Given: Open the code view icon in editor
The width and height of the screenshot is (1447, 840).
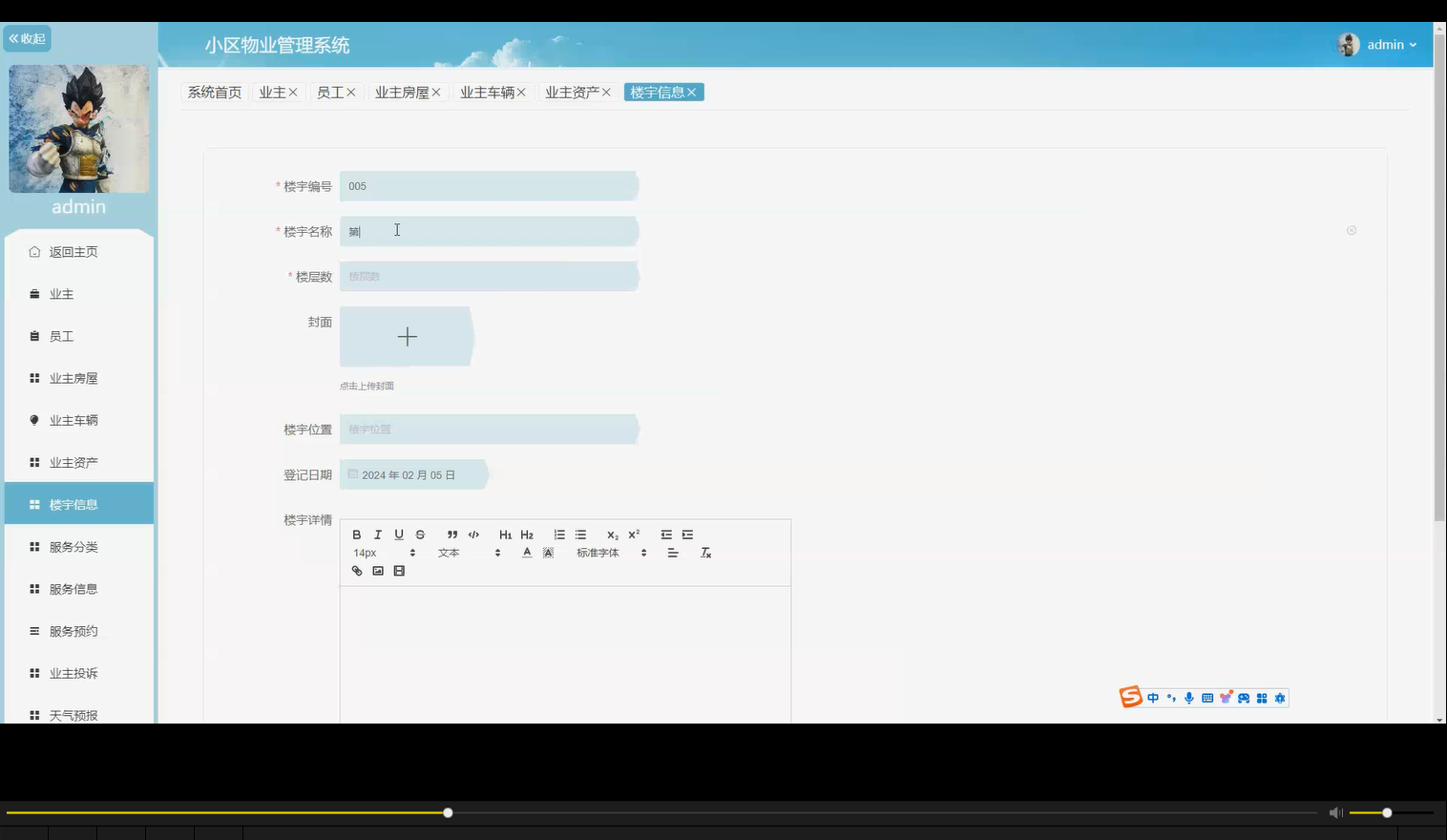Looking at the screenshot, I should tap(473, 535).
